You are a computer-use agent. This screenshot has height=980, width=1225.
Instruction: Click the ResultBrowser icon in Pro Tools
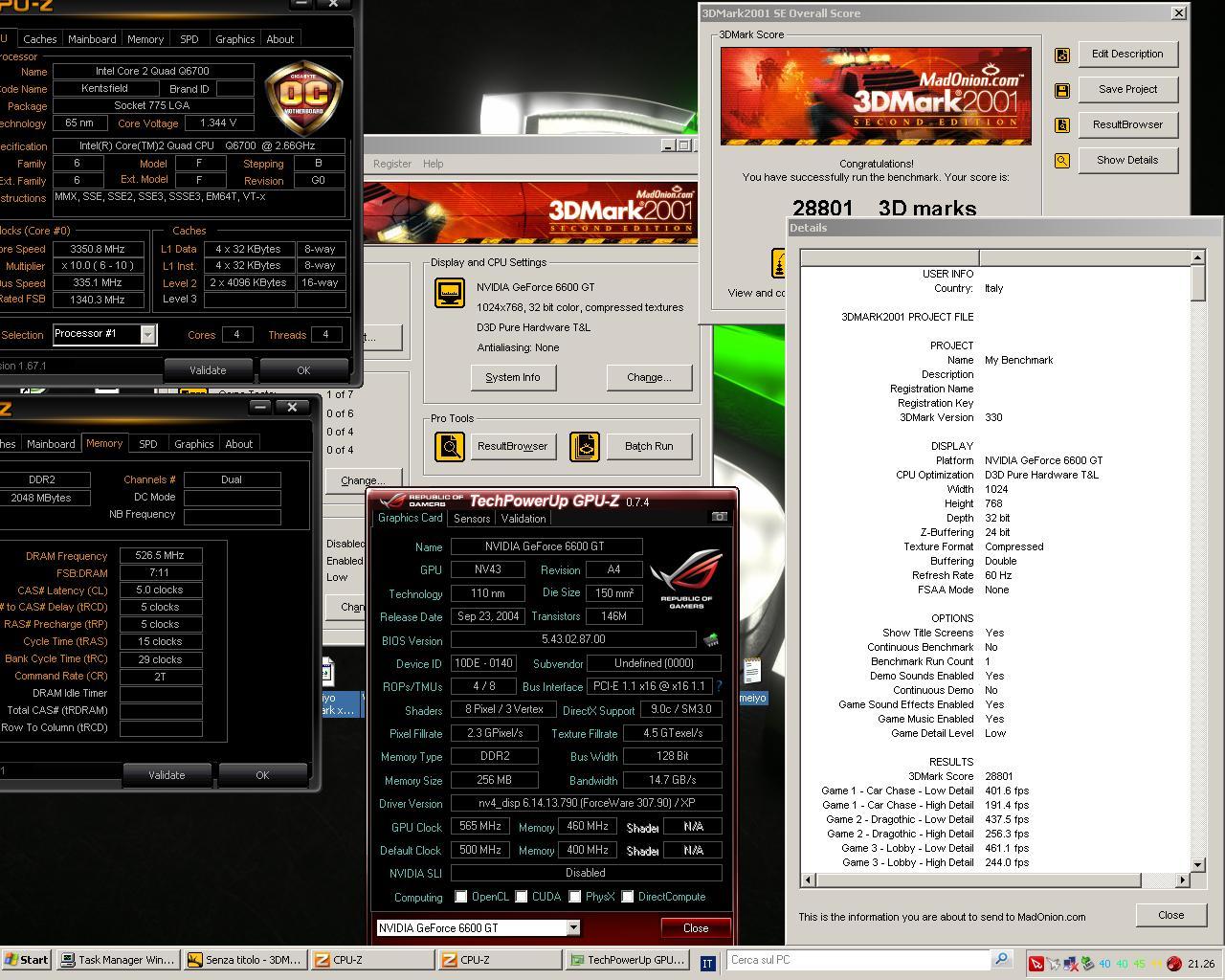(450, 446)
